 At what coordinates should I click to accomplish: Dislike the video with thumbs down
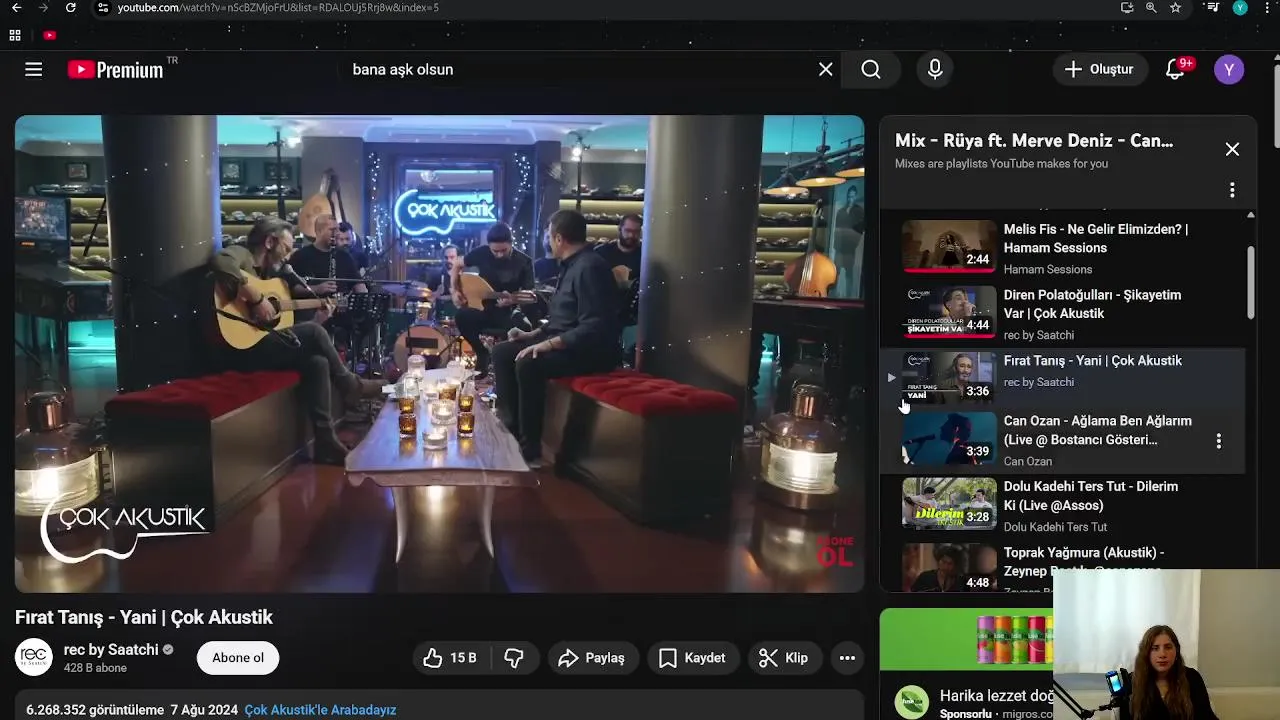tap(514, 658)
